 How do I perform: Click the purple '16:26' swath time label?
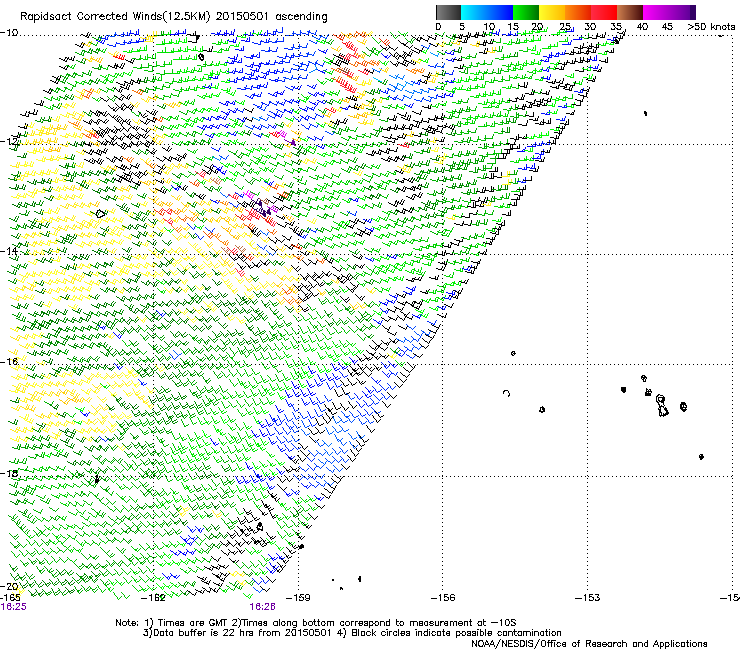[262, 607]
